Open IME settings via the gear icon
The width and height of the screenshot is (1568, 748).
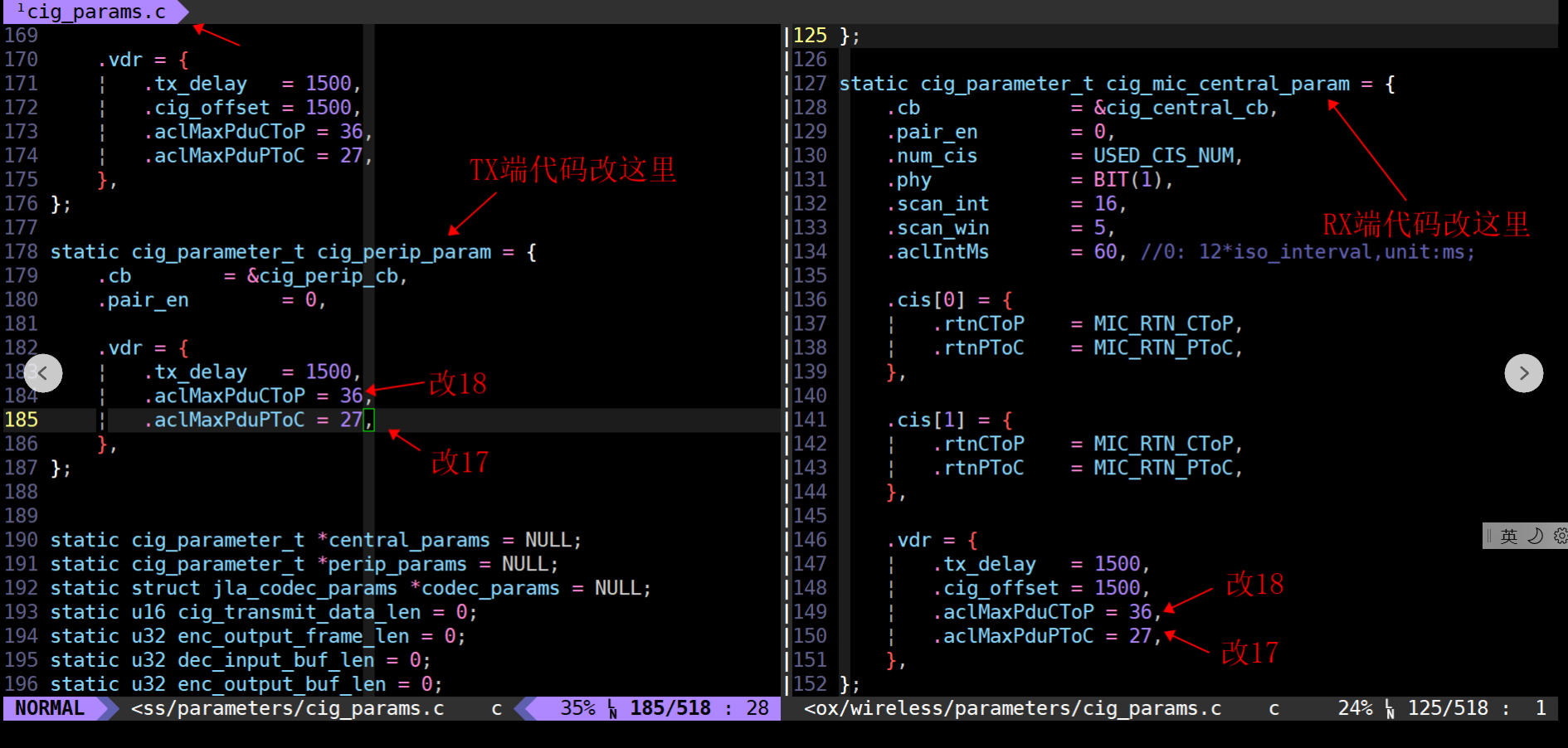click(1560, 537)
